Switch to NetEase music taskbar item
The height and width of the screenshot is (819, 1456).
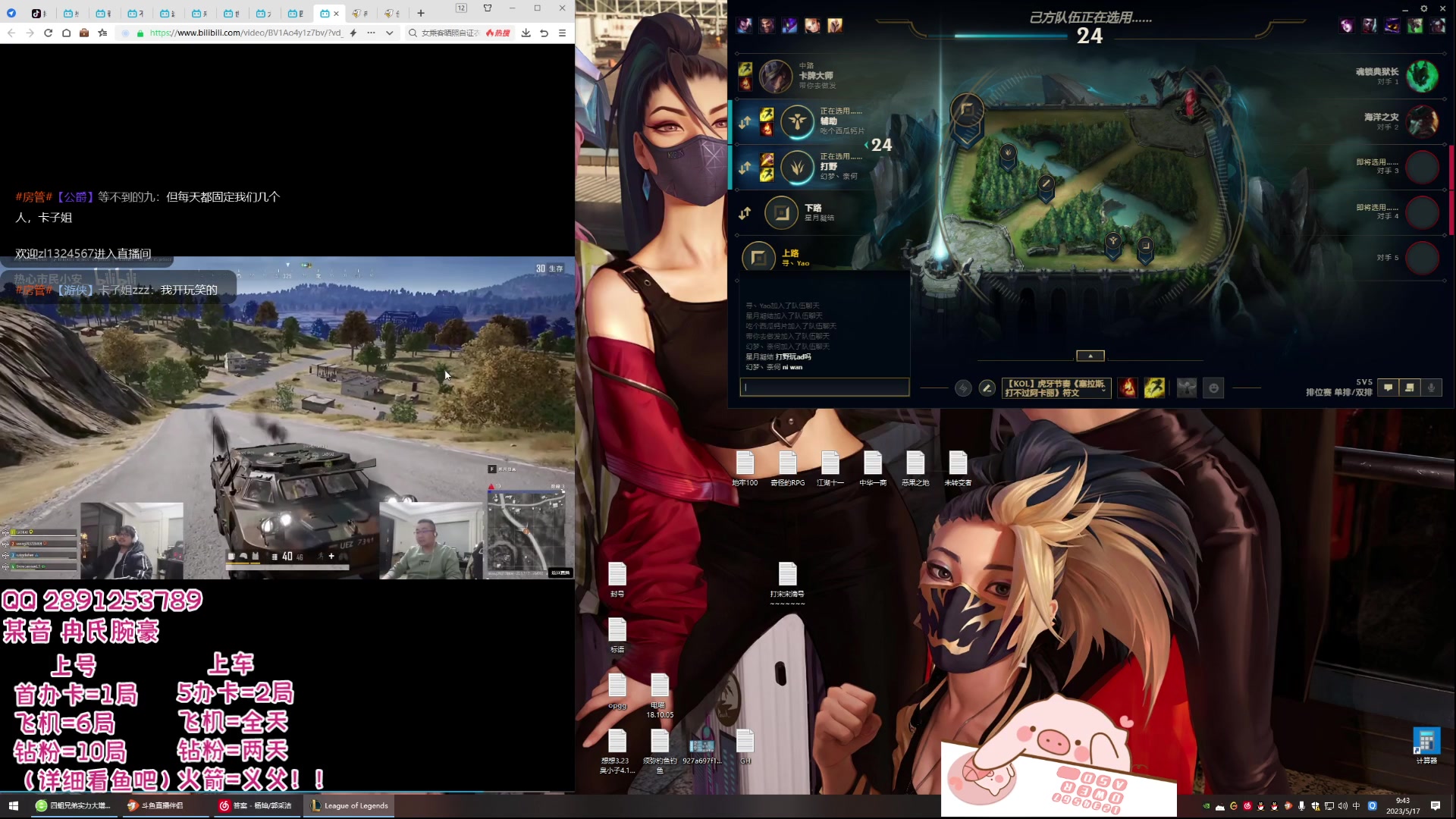pyautogui.click(x=256, y=805)
